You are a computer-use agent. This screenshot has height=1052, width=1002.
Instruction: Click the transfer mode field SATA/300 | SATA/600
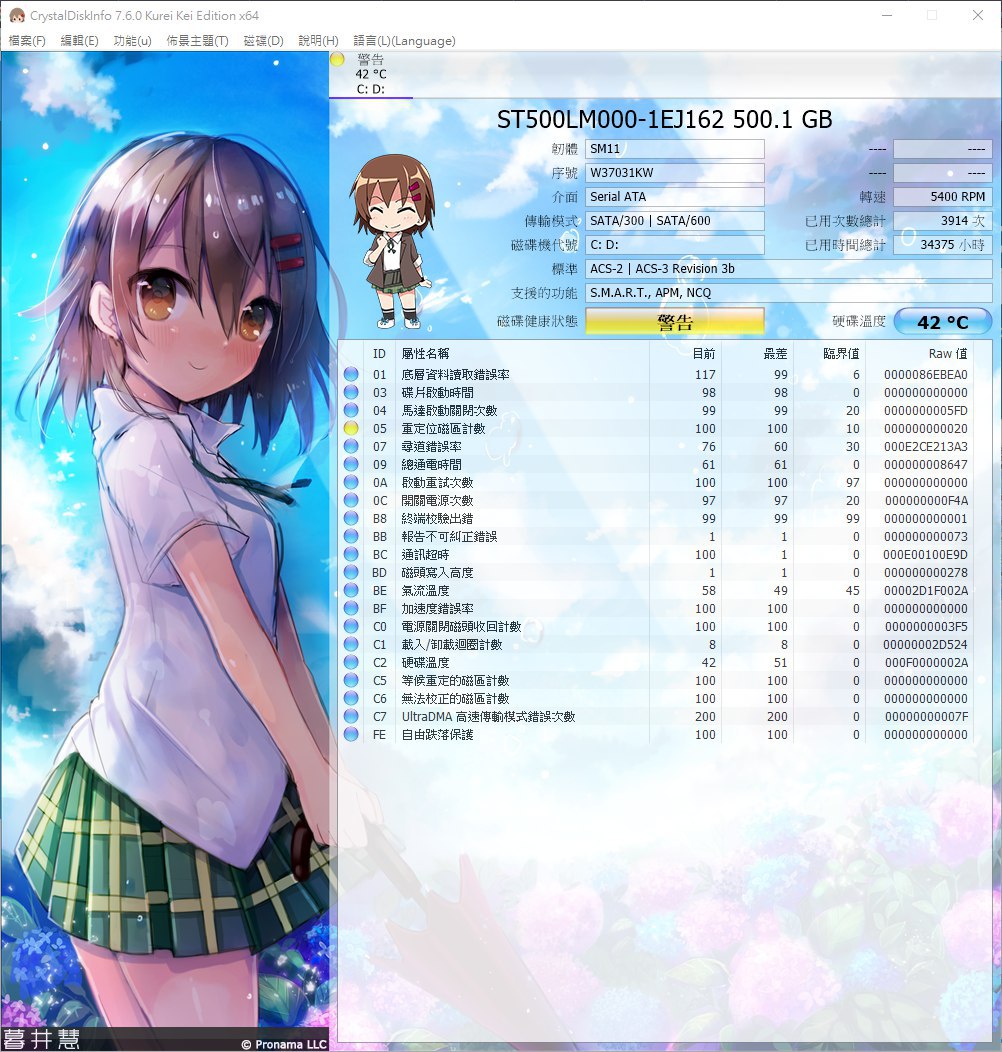pos(674,221)
